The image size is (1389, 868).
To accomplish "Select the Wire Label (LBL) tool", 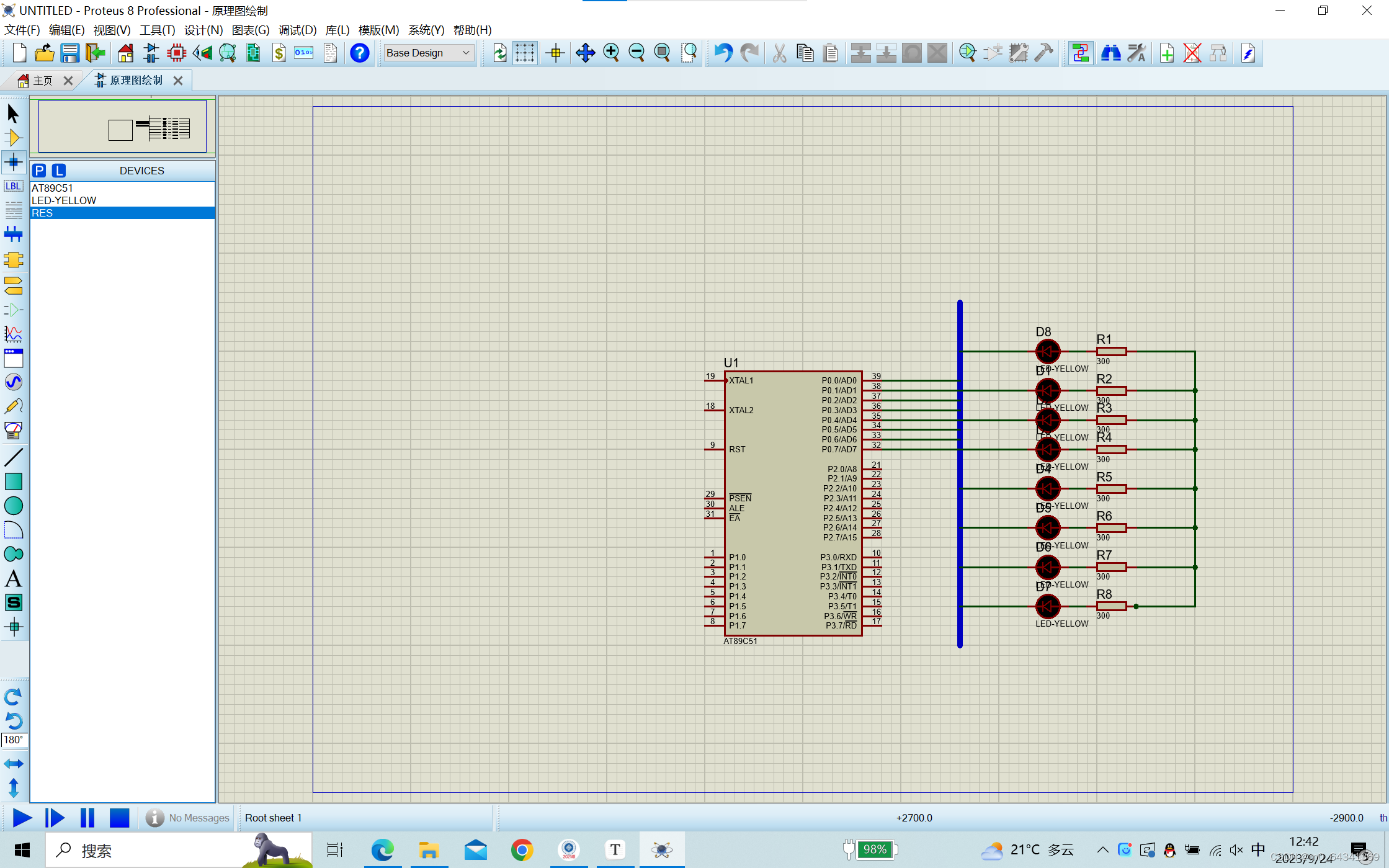I will (13, 186).
